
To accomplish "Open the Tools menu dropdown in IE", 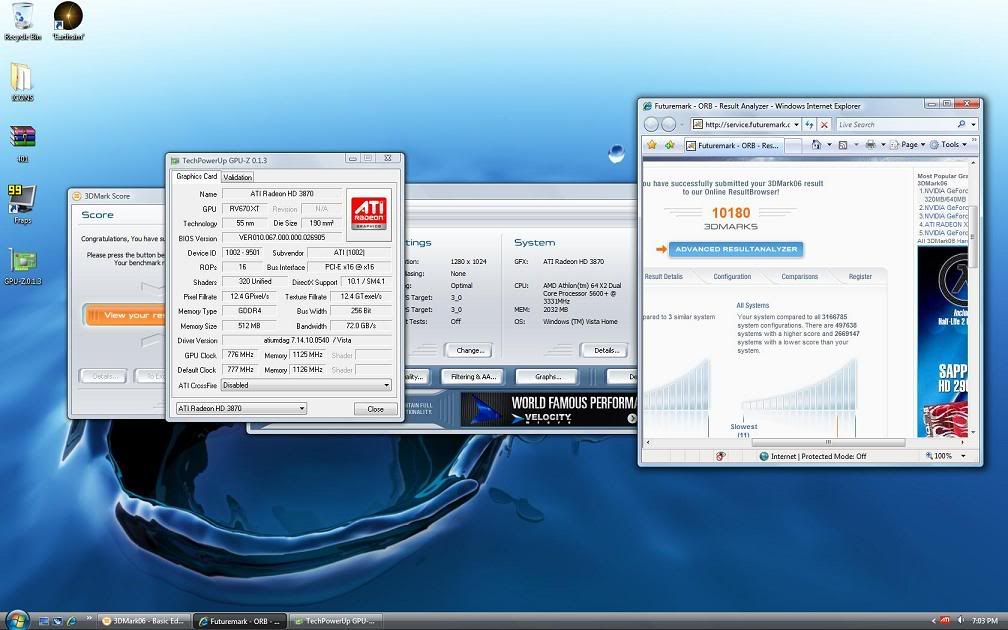I will [x=948, y=145].
